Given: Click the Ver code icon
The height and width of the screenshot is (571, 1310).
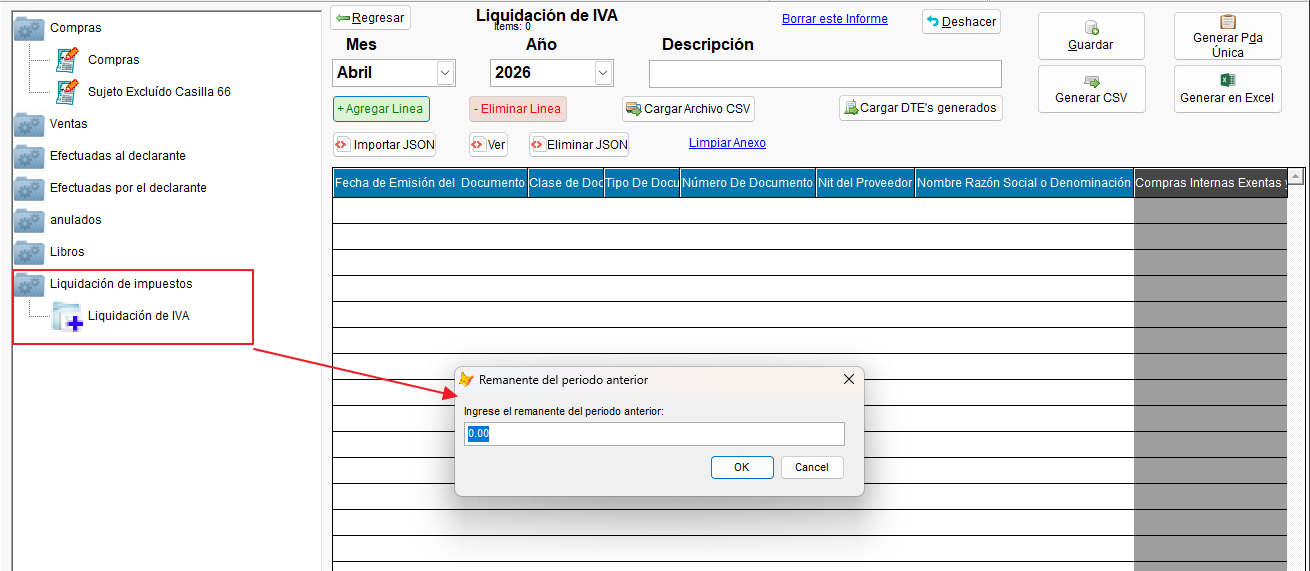Looking at the screenshot, I should click(x=479, y=144).
